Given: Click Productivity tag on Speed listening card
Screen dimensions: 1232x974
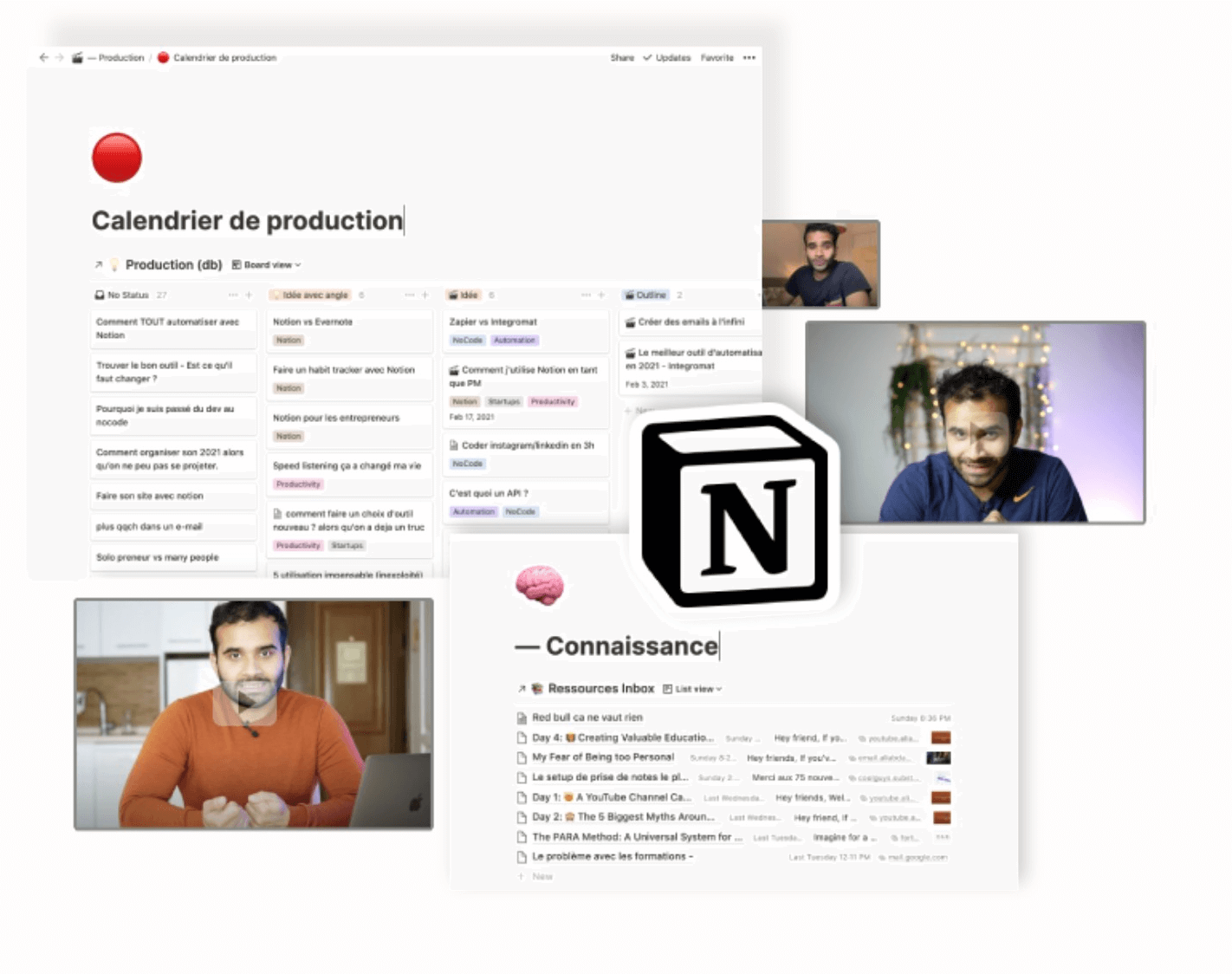Looking at the screenshot, I should 298,484.
